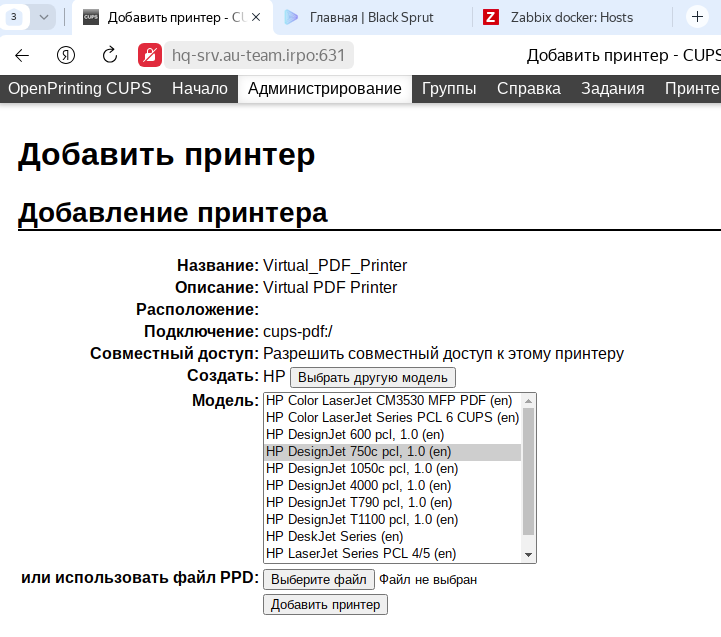
Task: Click the Добавить принтер submit button
Action: (325, 605)
